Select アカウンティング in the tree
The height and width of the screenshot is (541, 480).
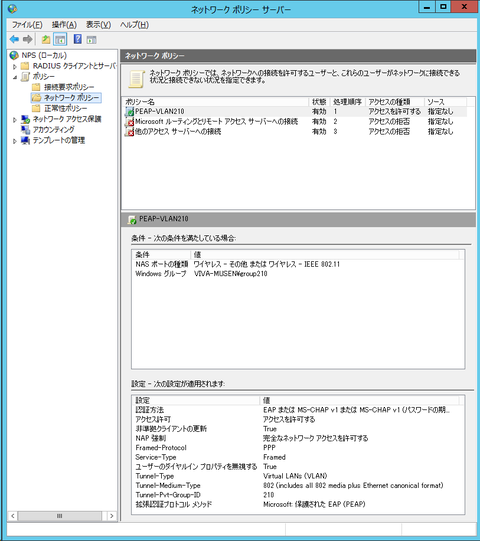coord(53,130)
